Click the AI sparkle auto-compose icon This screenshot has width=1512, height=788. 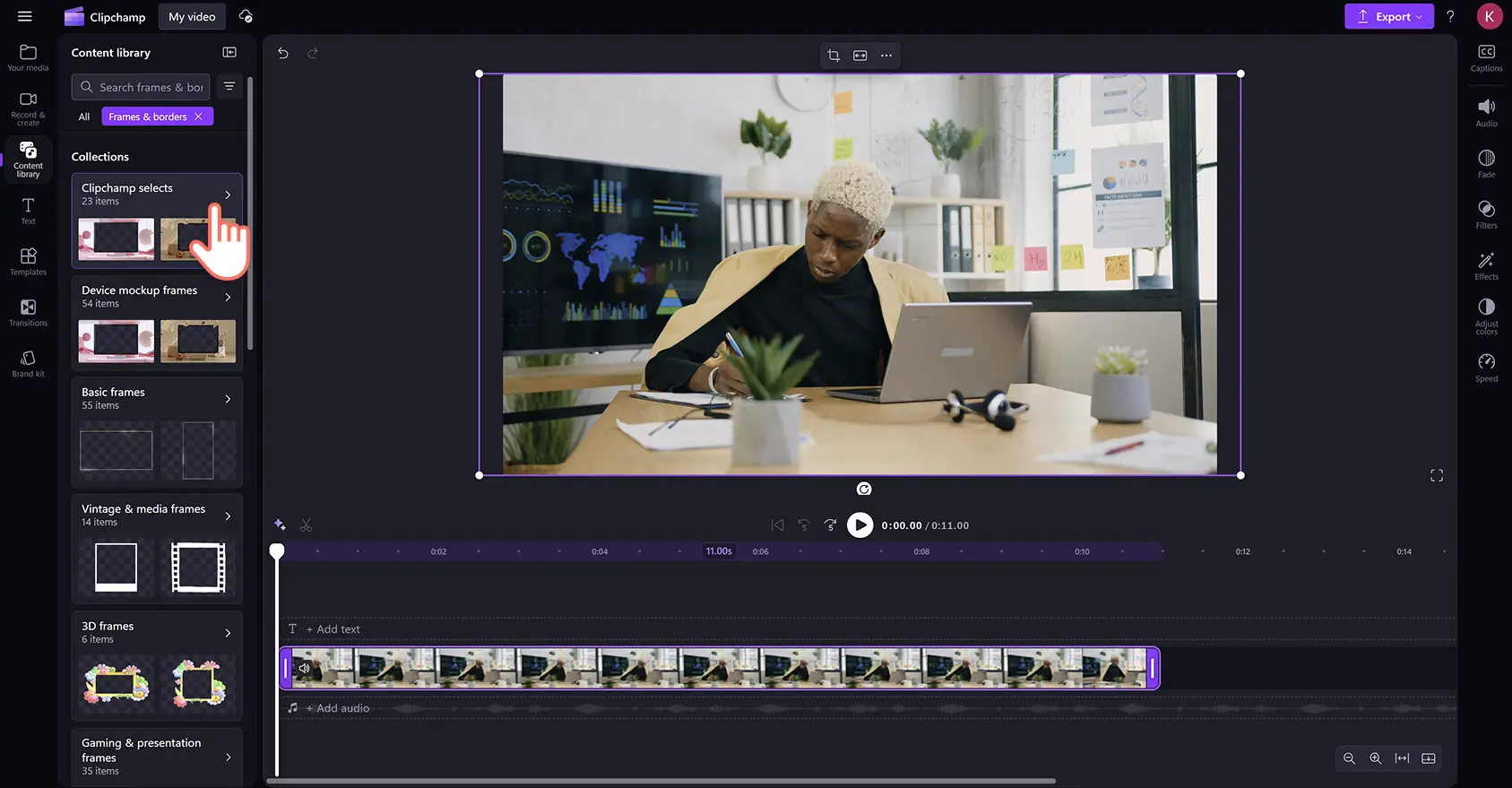(x=280, y=524)
